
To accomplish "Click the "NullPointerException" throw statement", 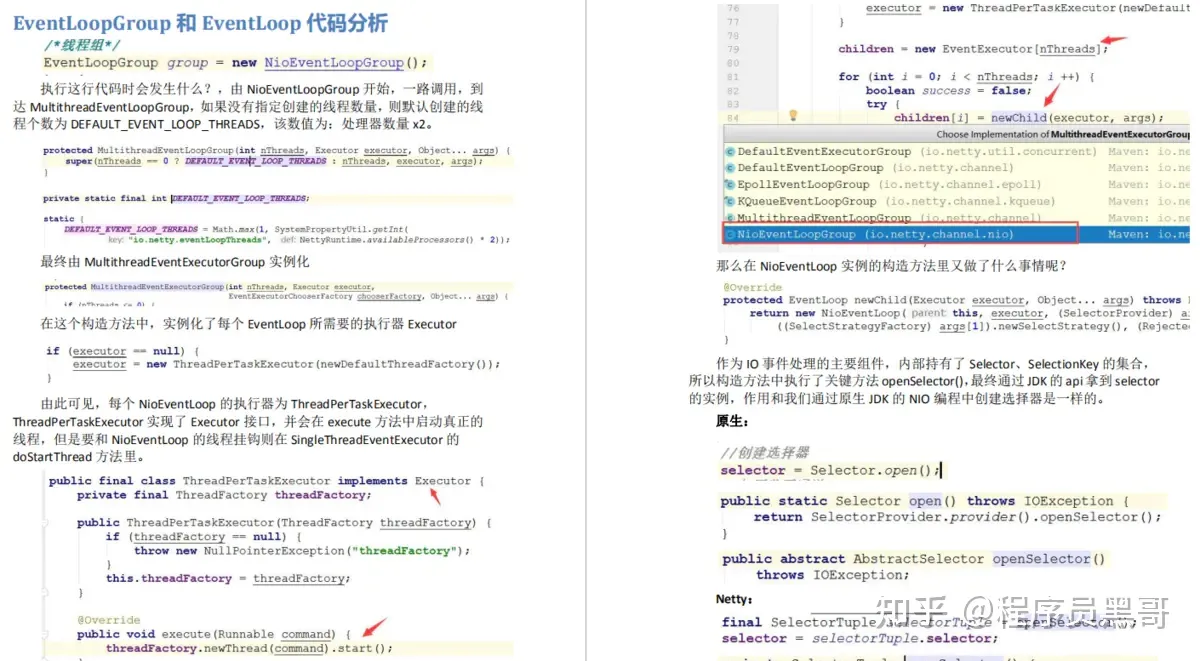I will tap(302, 551).
